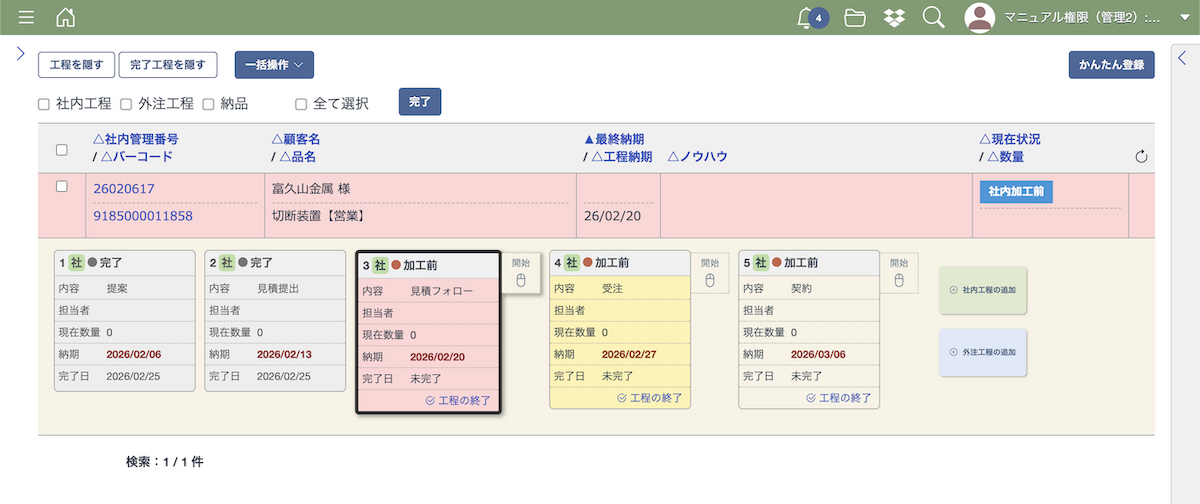This screenshot has height=504, width=1200.
Task: Open the folder icon in header
Action: point(854,17)
